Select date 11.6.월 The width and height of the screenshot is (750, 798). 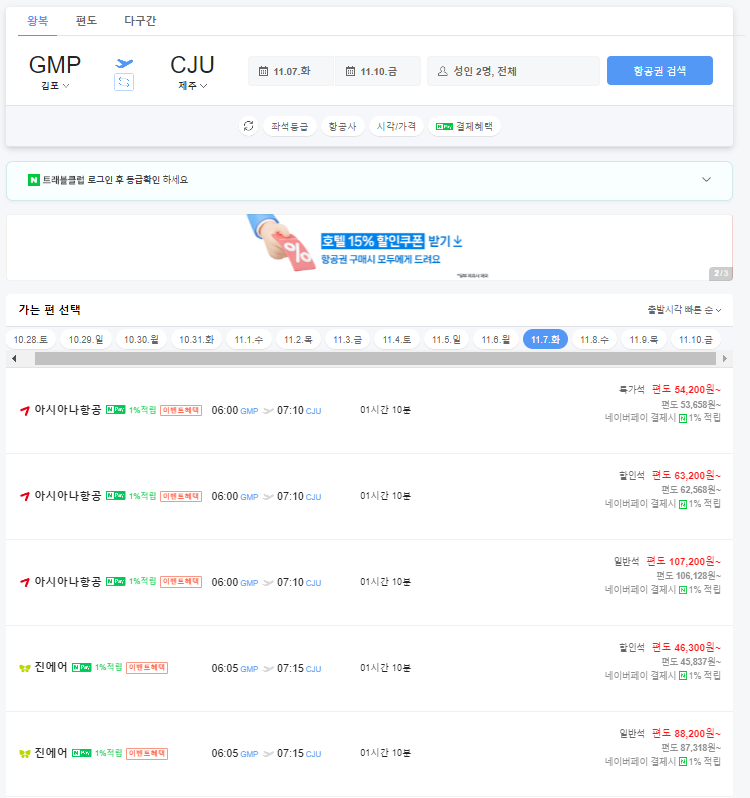click(x=496, y=339)
